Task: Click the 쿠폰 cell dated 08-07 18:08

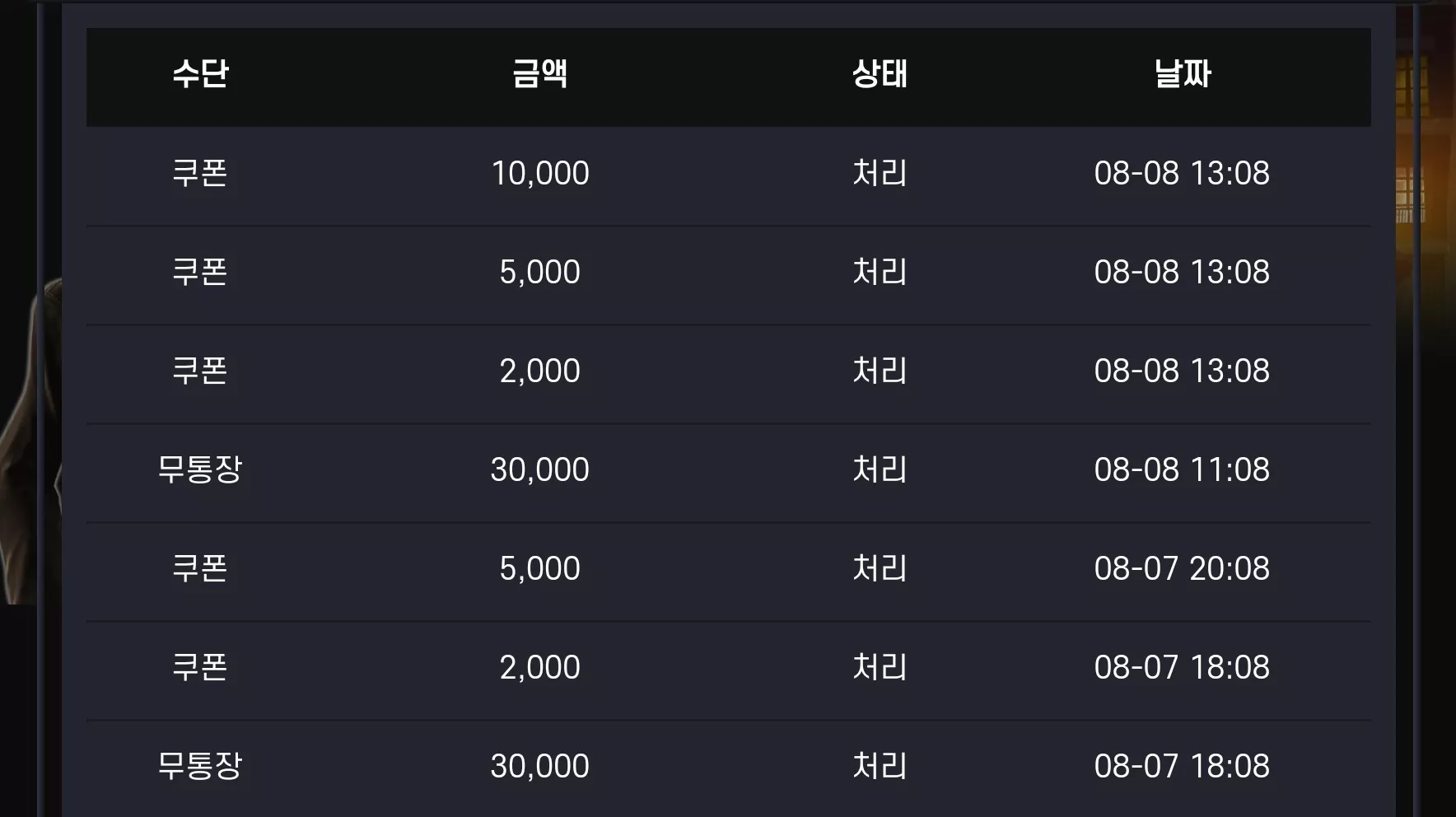Action: 200,667
